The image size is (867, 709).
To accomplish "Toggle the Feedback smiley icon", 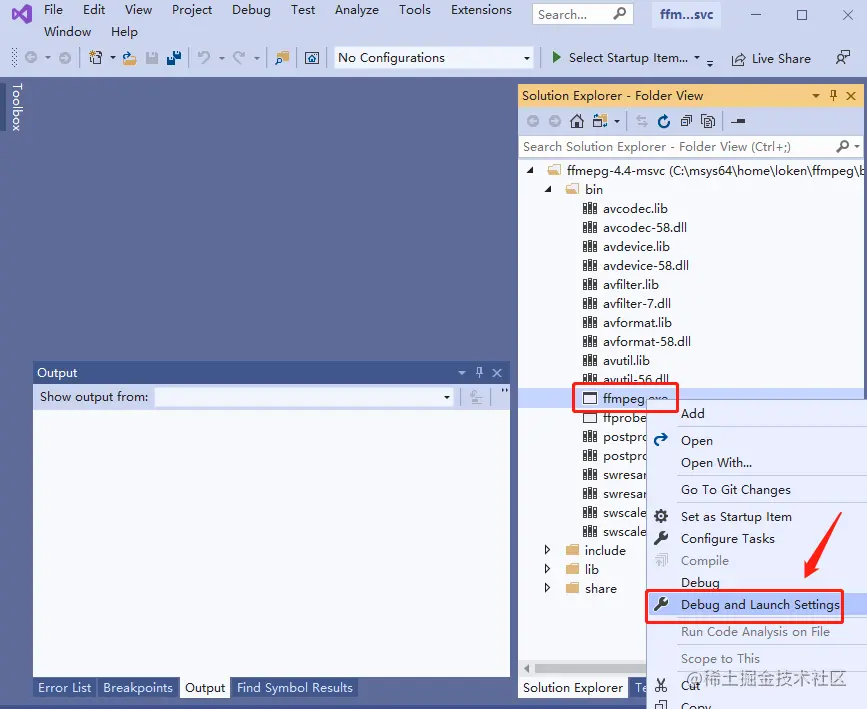I will pos(843,58).
